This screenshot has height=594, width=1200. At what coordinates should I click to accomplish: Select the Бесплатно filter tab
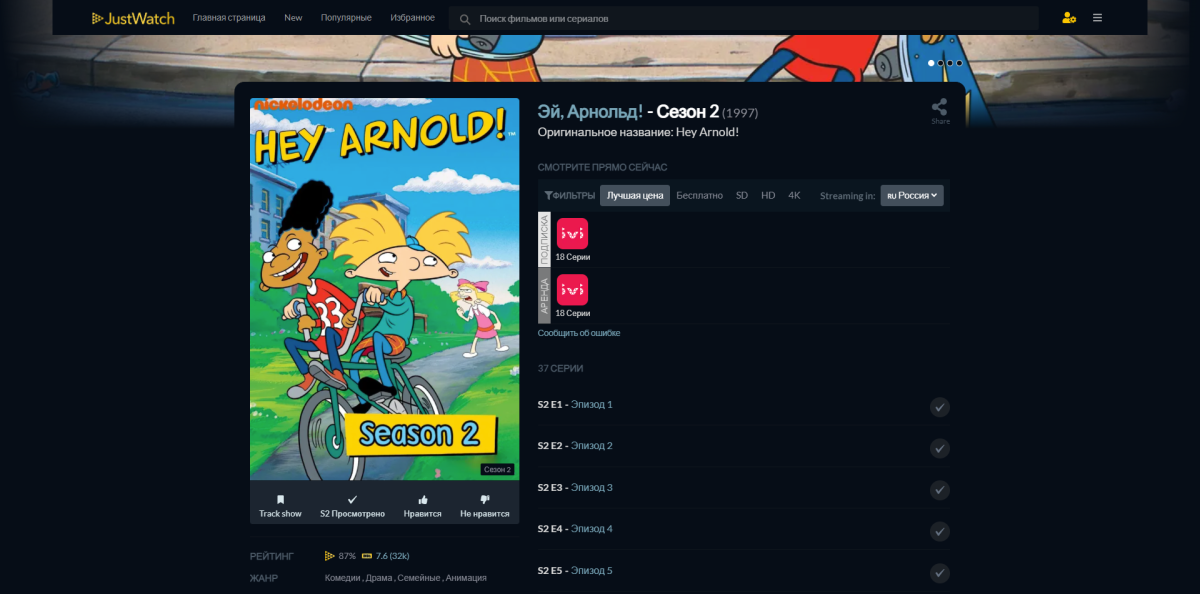pos(699,195)
